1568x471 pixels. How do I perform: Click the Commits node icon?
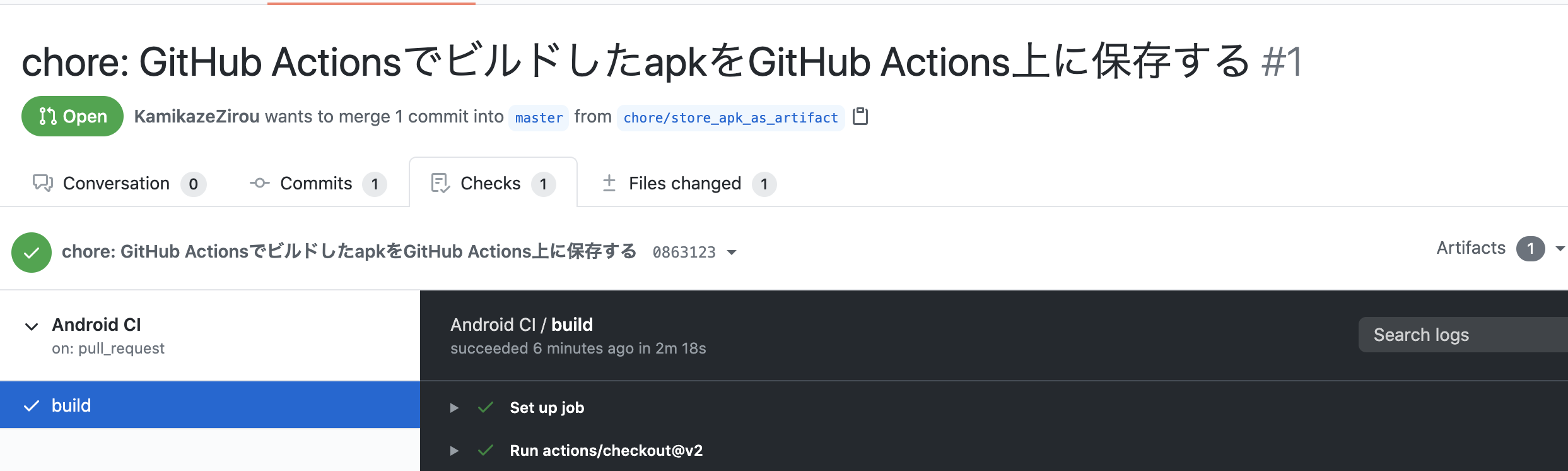pyautogui.click(x=259, y=183)
